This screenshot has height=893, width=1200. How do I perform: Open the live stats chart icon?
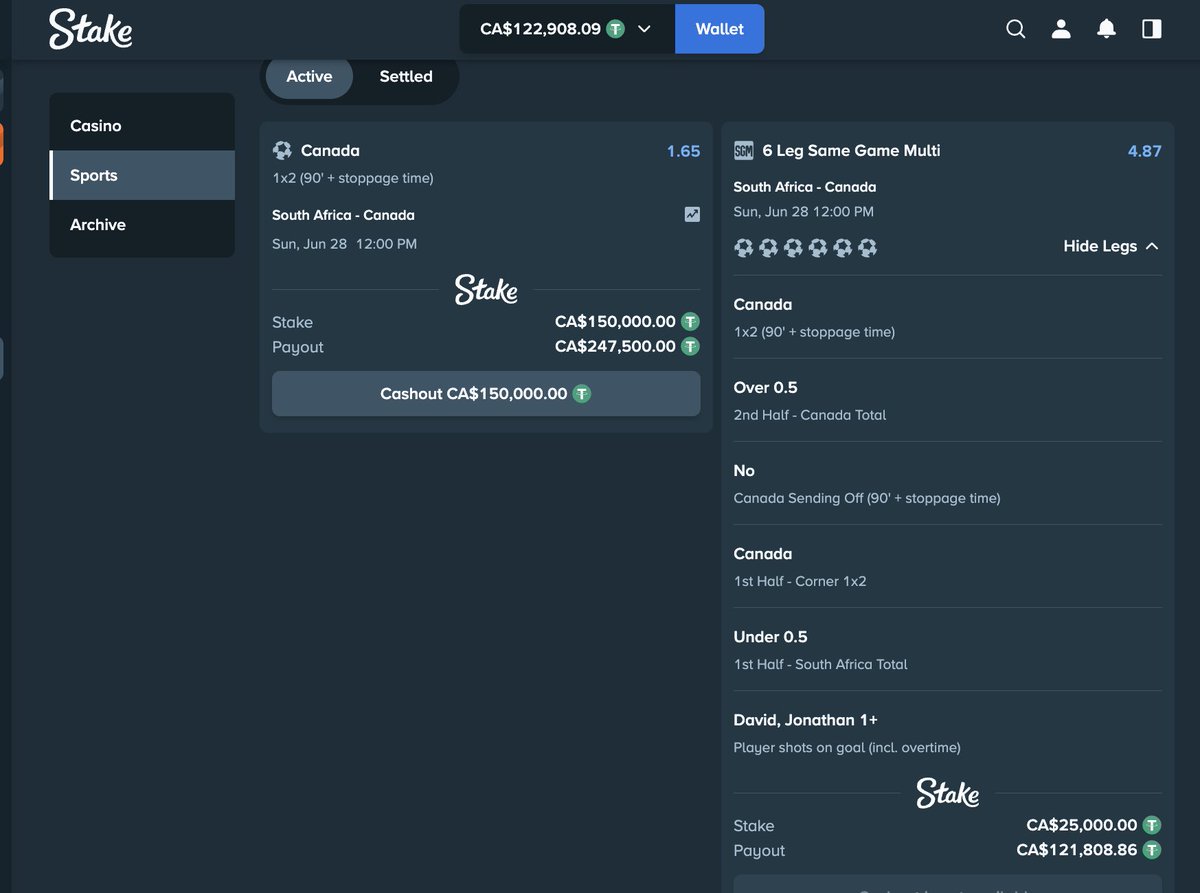click(692, 214)
